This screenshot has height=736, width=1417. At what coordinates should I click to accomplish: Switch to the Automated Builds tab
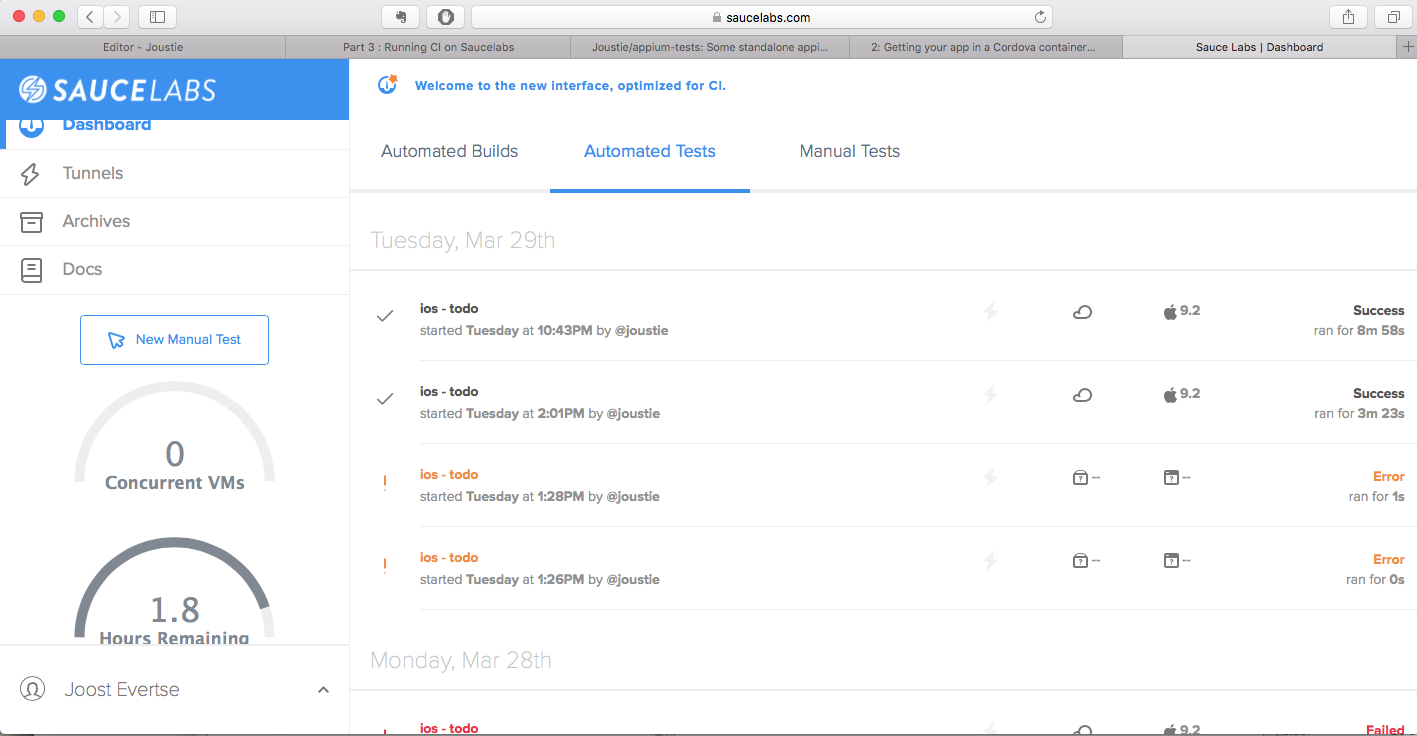pos(449,152)
